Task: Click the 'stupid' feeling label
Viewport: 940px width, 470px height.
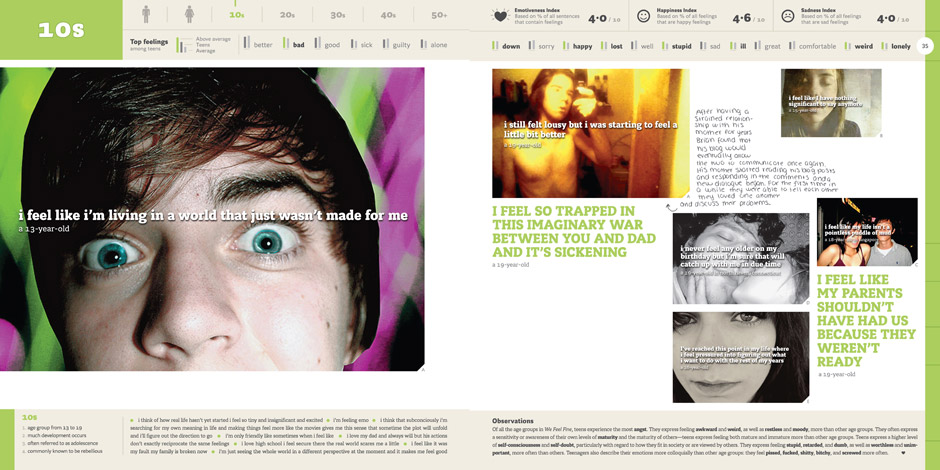Action: pyautogui.click(x=682, y=46)
